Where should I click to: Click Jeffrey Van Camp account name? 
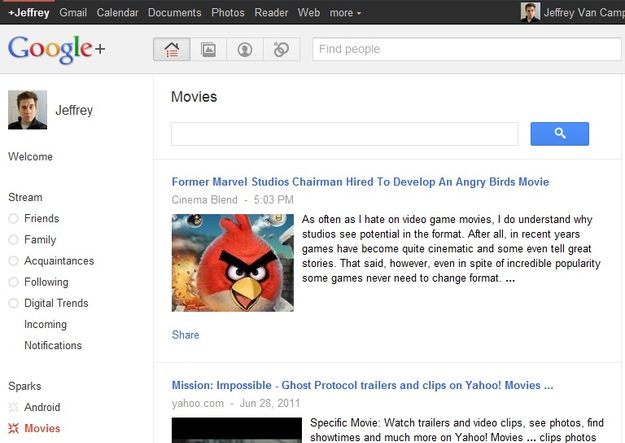(x=584, y=13)
